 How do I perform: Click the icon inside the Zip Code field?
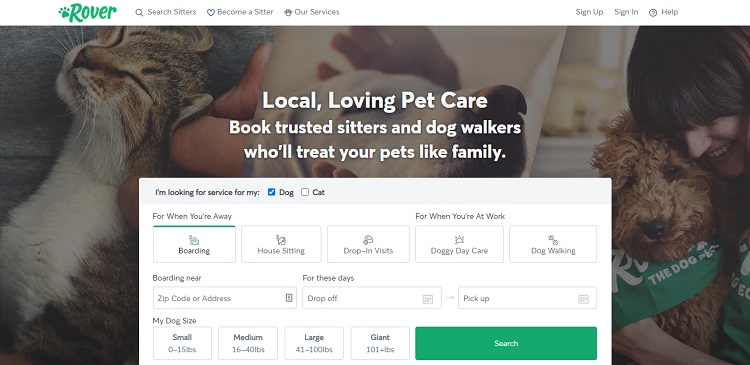pos(289,298)
